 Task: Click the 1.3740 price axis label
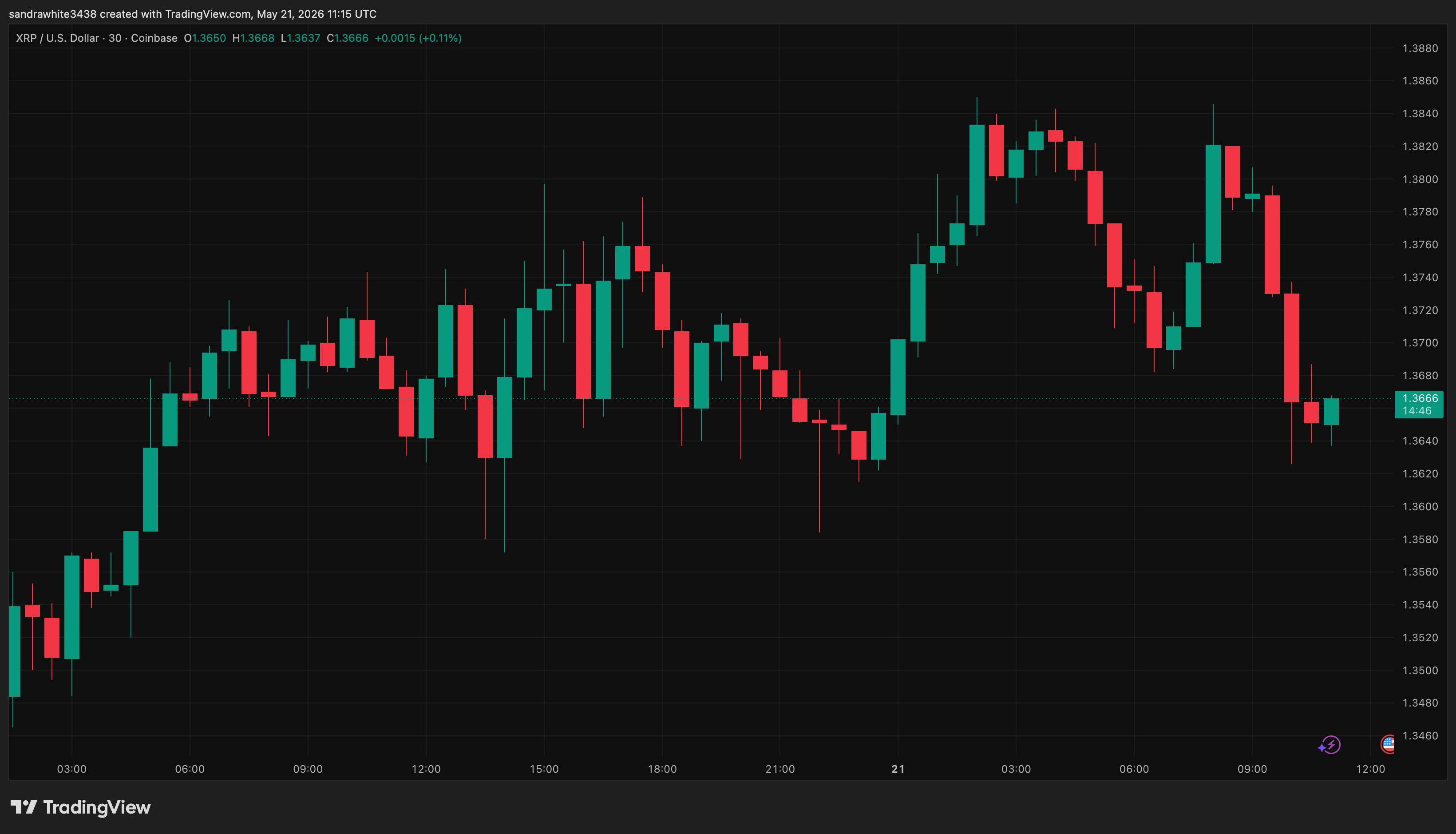[x=1420, y=277]
